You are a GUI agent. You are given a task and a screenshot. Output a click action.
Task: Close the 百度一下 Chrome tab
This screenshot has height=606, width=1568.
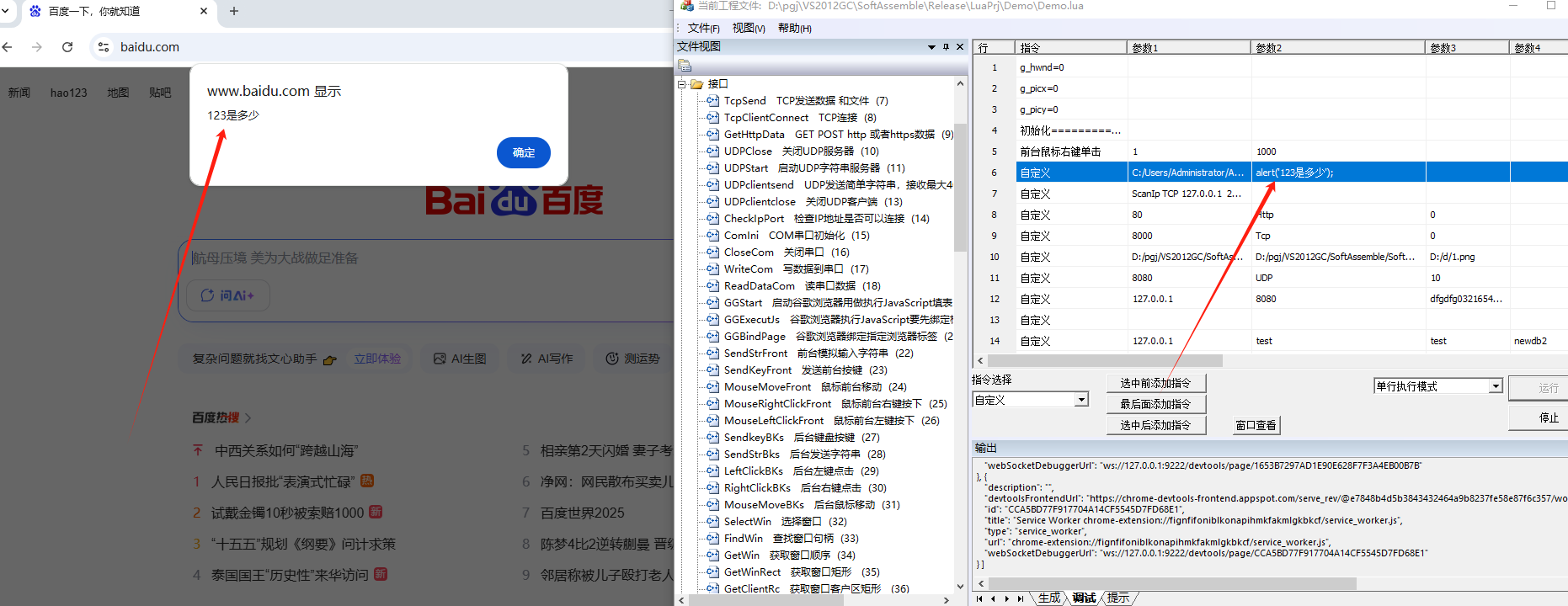(204, 11)
